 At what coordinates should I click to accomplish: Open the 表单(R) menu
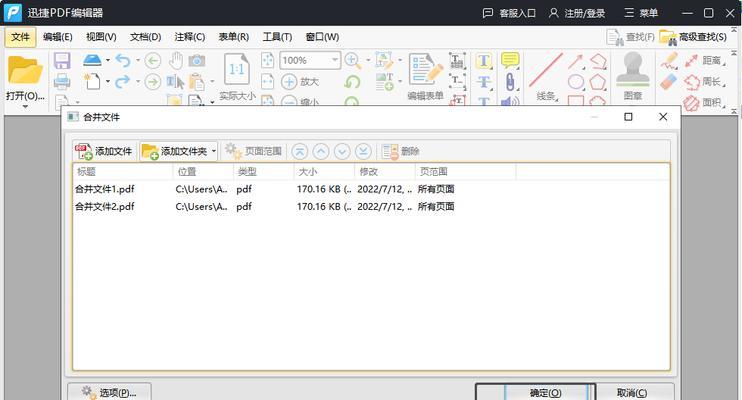pyautogui.click(x=233, y=37)
